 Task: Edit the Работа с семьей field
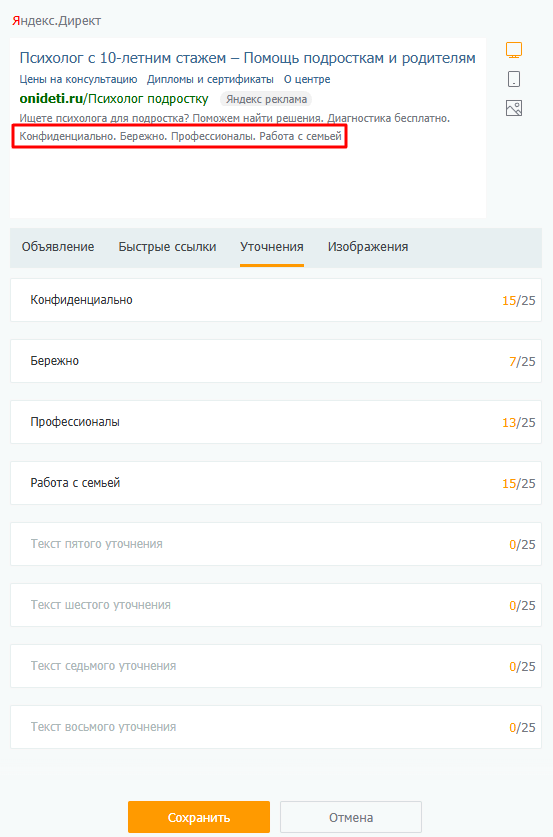[276, 483]
